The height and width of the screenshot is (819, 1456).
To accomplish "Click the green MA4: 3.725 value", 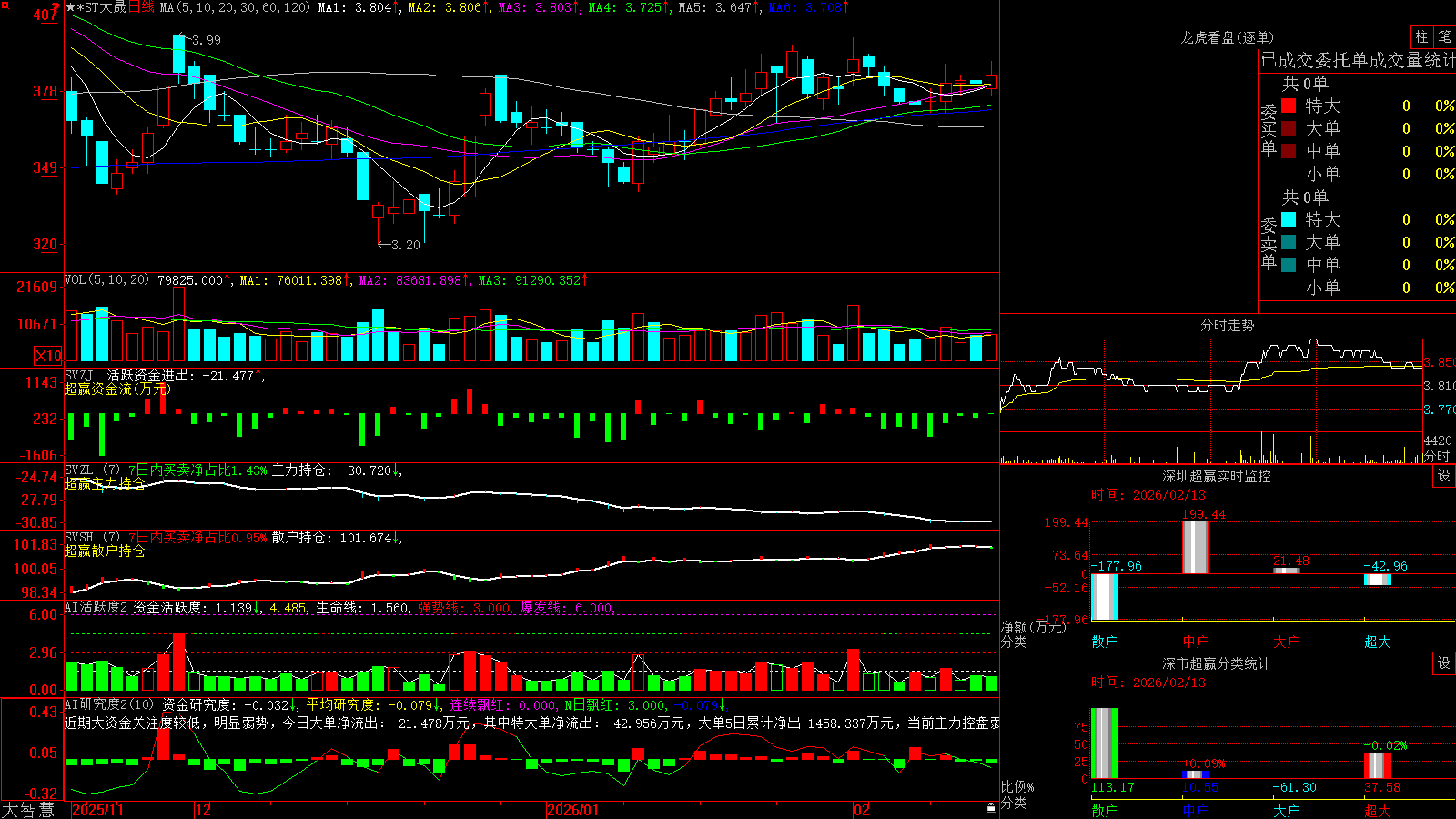I will (x=625, y=7).
